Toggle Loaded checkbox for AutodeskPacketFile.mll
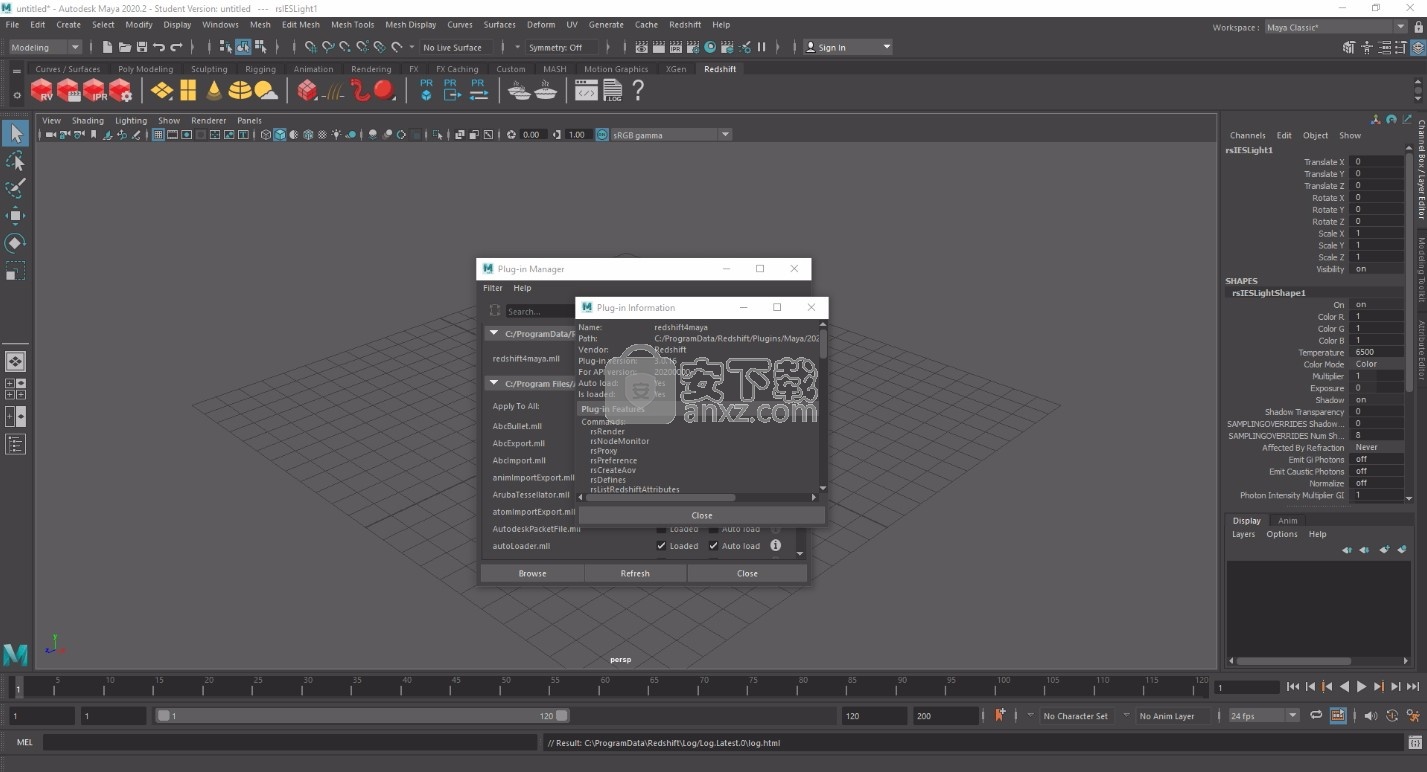Viewport: 1427px width, 772px height. tap(661, 529)
